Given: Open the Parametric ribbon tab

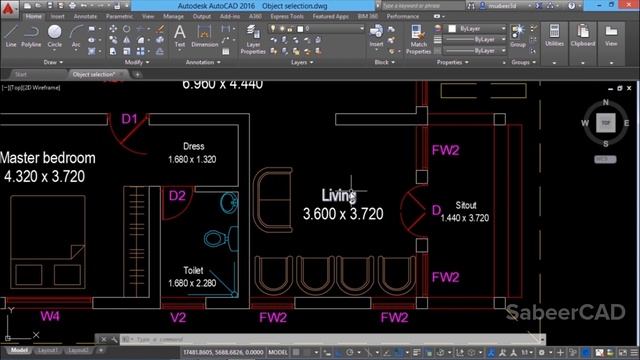Looking at the screenshot, I should click(x=119, y=16).
